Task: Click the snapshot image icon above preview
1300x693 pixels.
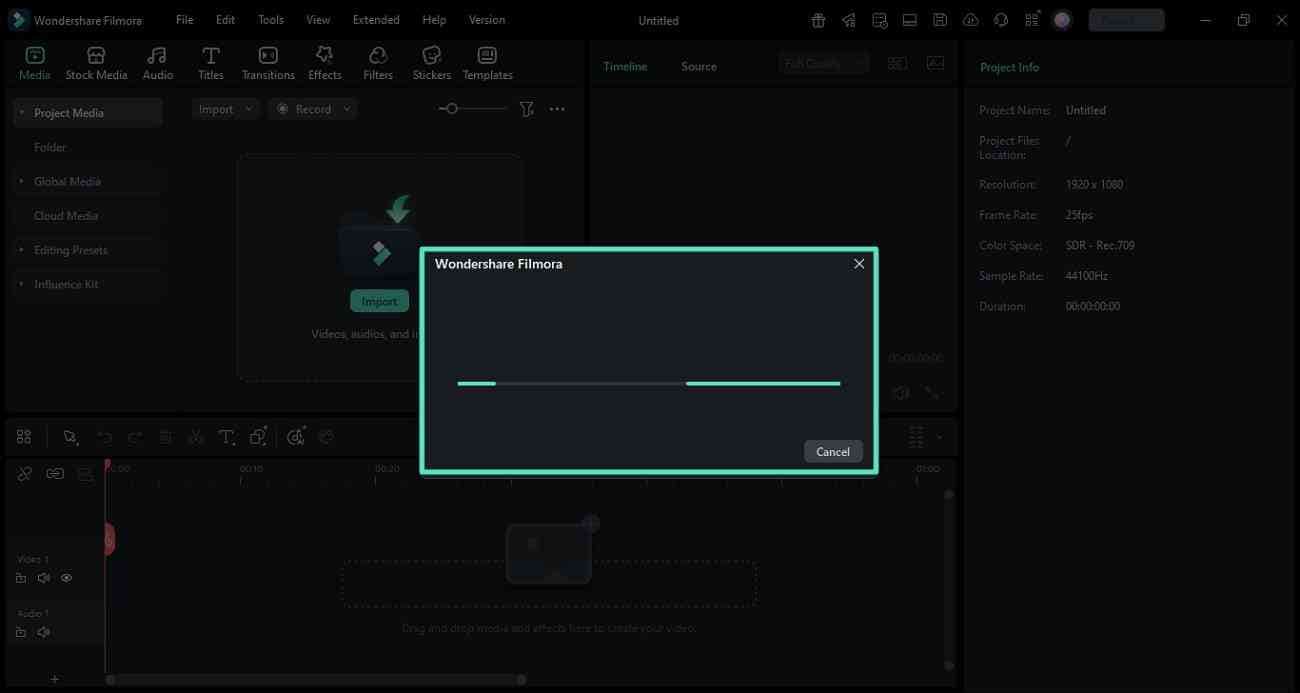Action: pos(935,63)
